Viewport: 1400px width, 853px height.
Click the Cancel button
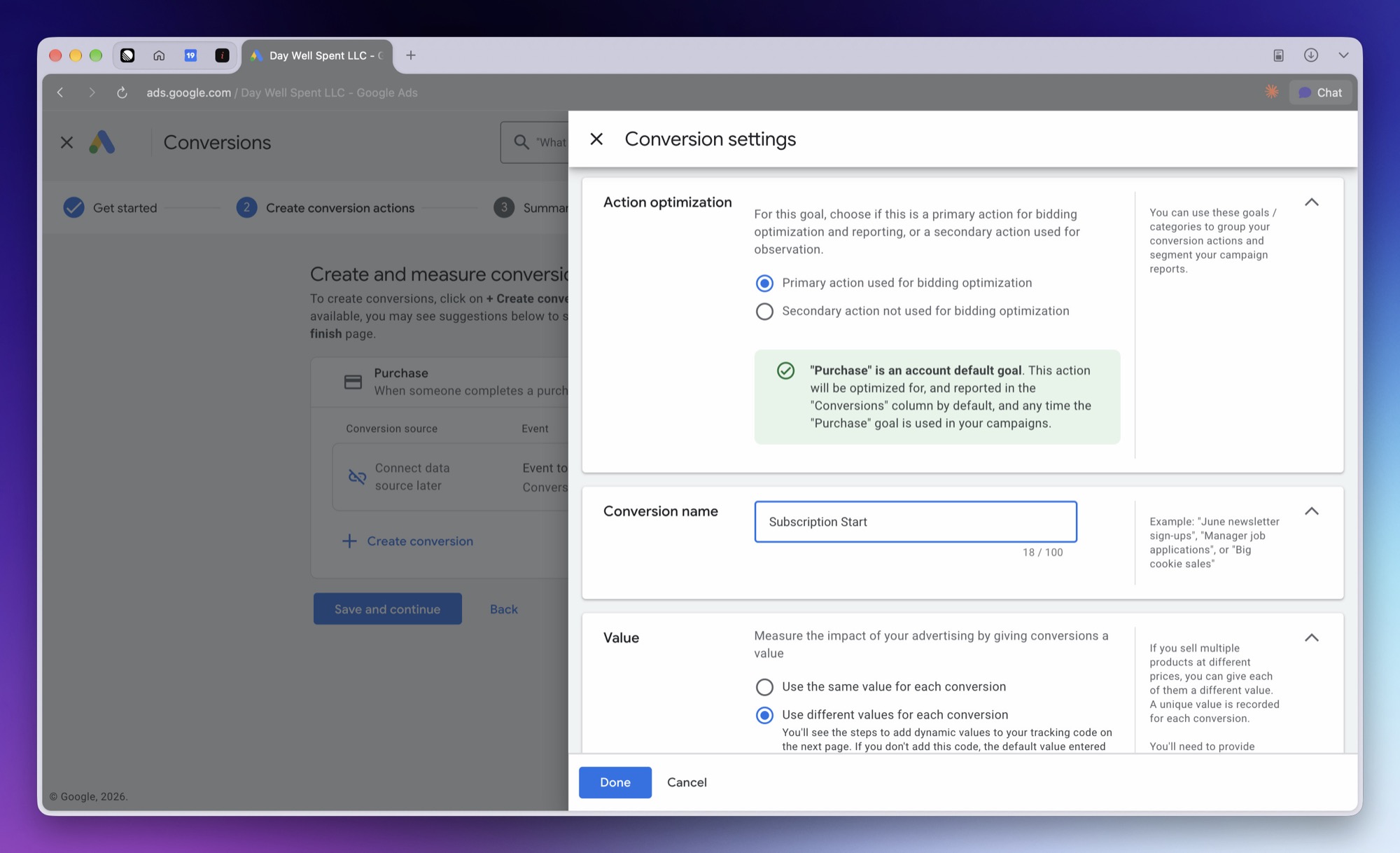(x=687, y=782)
